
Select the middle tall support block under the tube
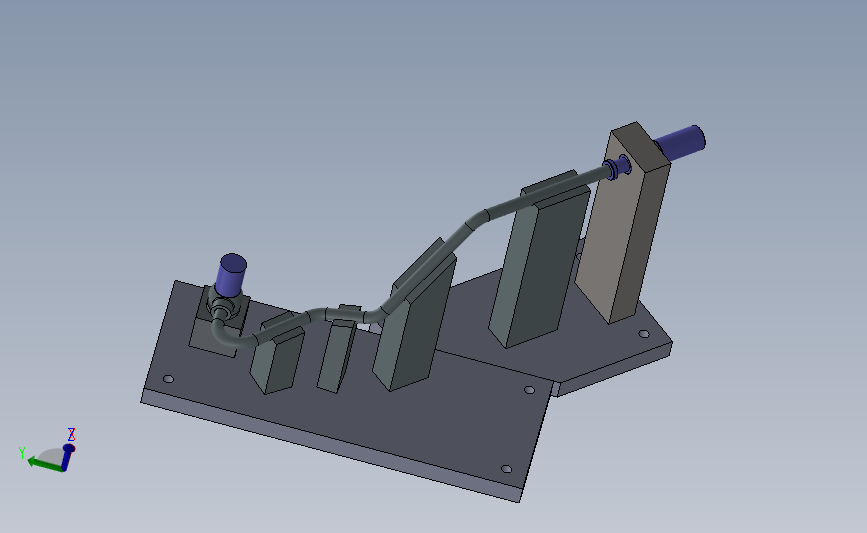coord(414,323)
